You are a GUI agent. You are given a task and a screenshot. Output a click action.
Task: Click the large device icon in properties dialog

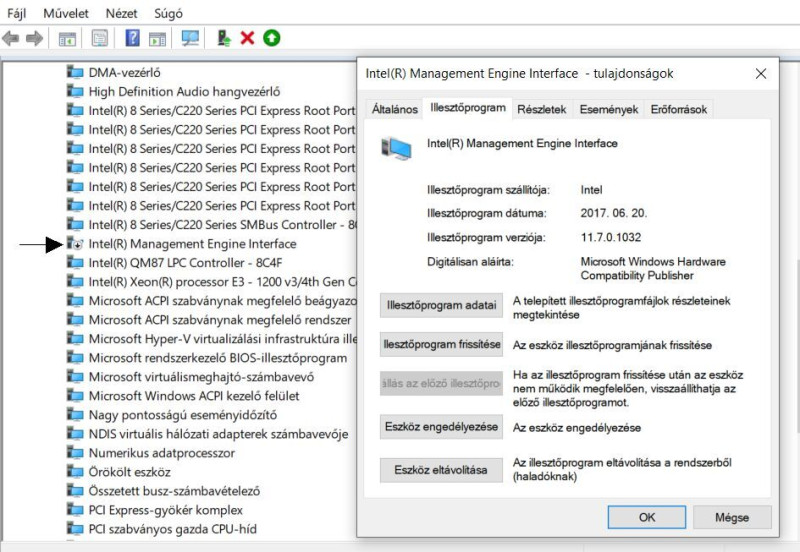click(x=396, y=148)
